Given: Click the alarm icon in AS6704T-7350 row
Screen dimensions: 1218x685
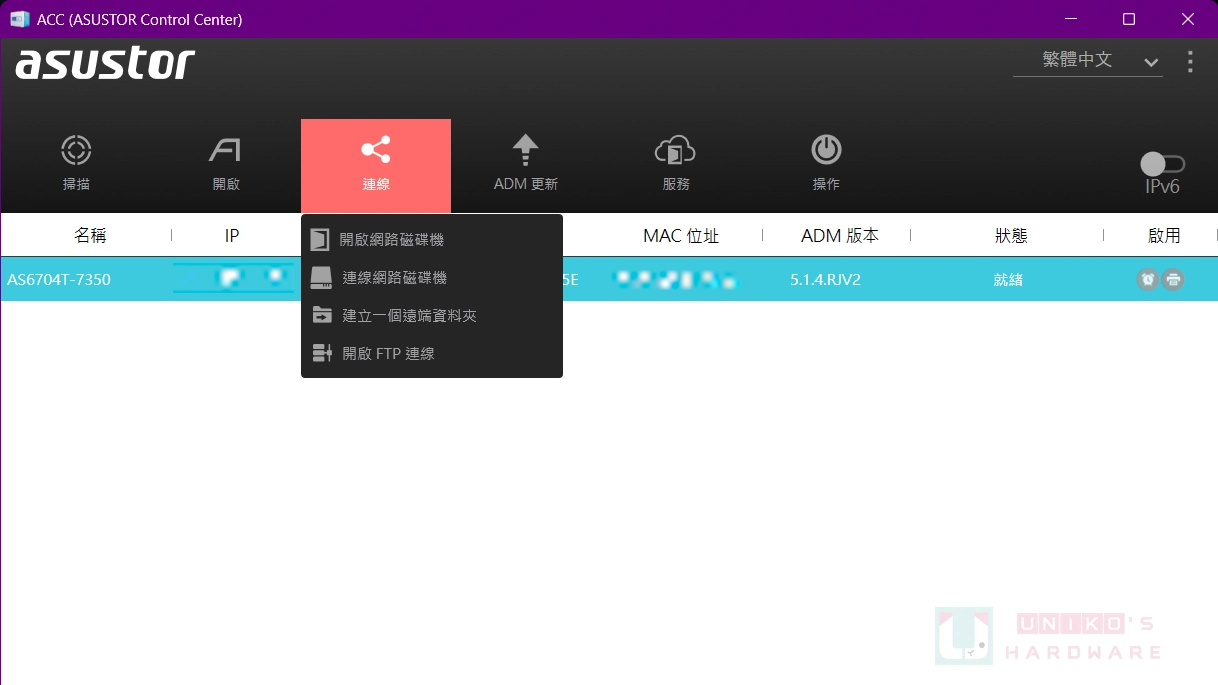Looking at the screenshot, I should tap(1148, 279).
